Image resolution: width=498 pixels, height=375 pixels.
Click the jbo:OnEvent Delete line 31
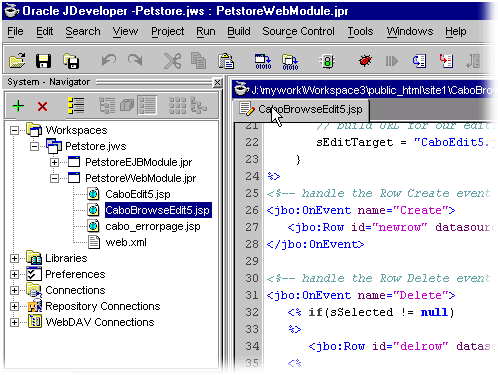click(361, 295)
